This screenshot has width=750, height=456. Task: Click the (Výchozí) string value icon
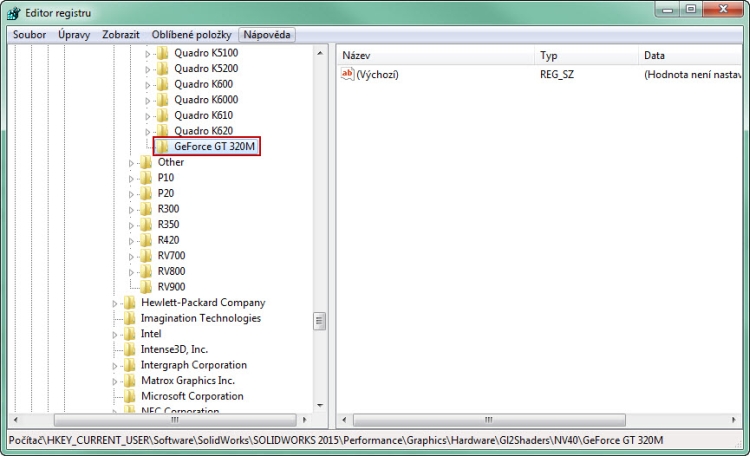point(347,74)
